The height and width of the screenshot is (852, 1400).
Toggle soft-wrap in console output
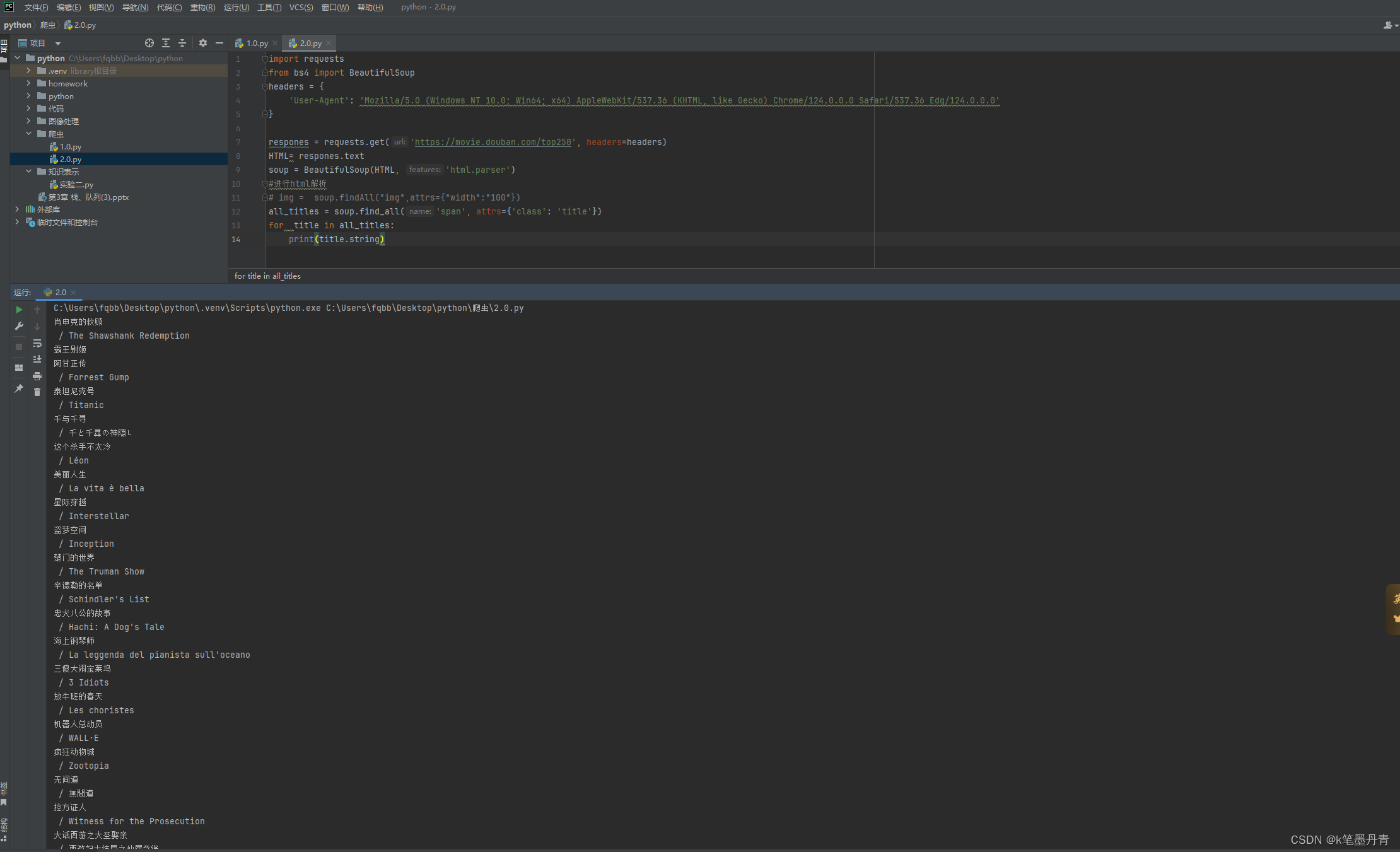37,343
